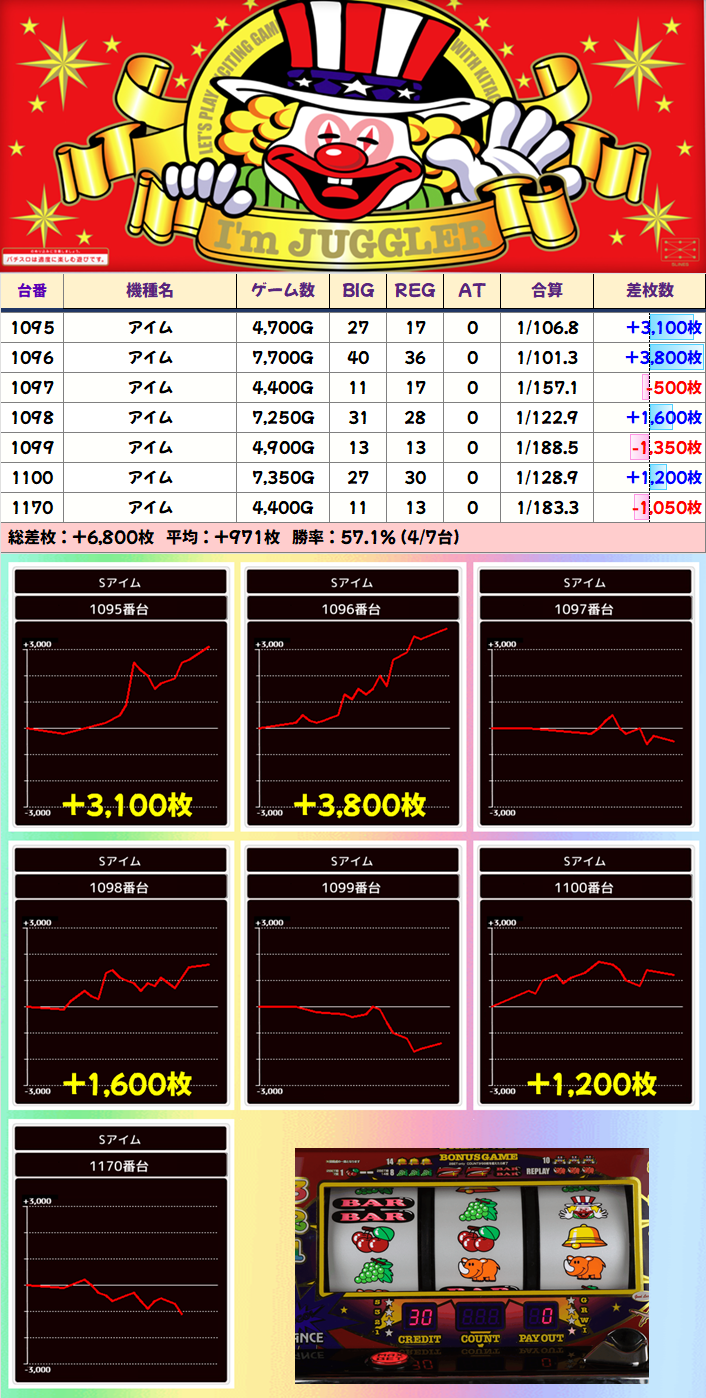Viewport: 706px width, 1398px height.
Task: Click the 総差枚 summary line below the table
Action: pyautogui.click(x=234, y=538)
